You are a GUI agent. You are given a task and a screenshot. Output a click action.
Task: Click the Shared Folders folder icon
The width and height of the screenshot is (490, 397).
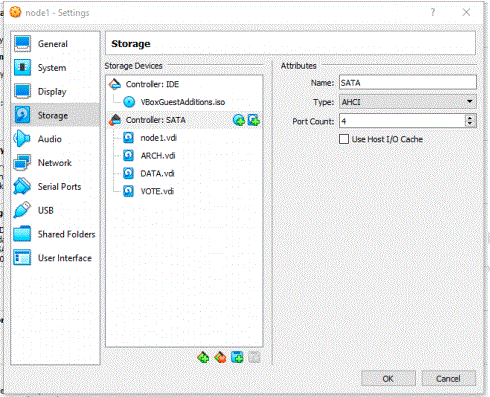tap(22, 234)
